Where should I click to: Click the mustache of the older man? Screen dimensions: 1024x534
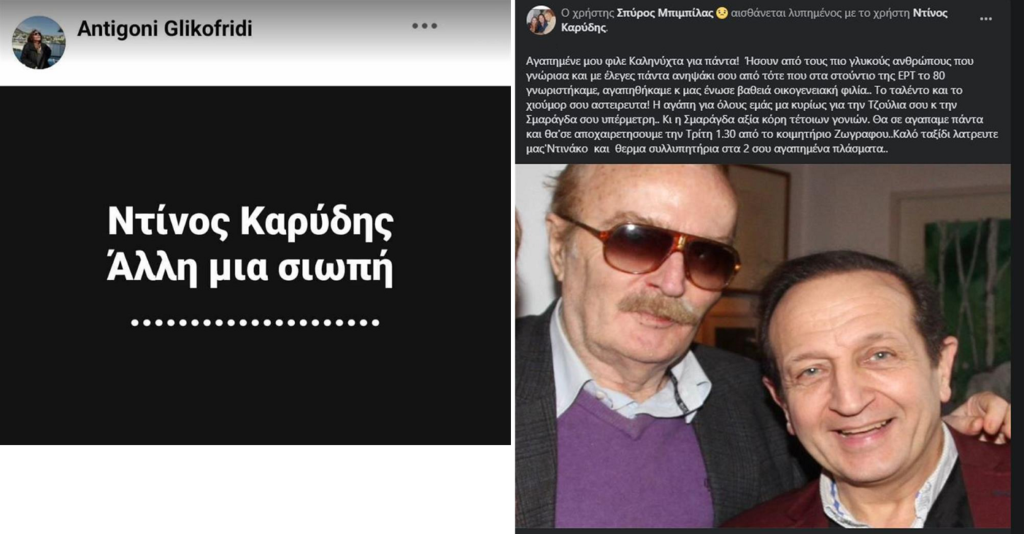658,307
